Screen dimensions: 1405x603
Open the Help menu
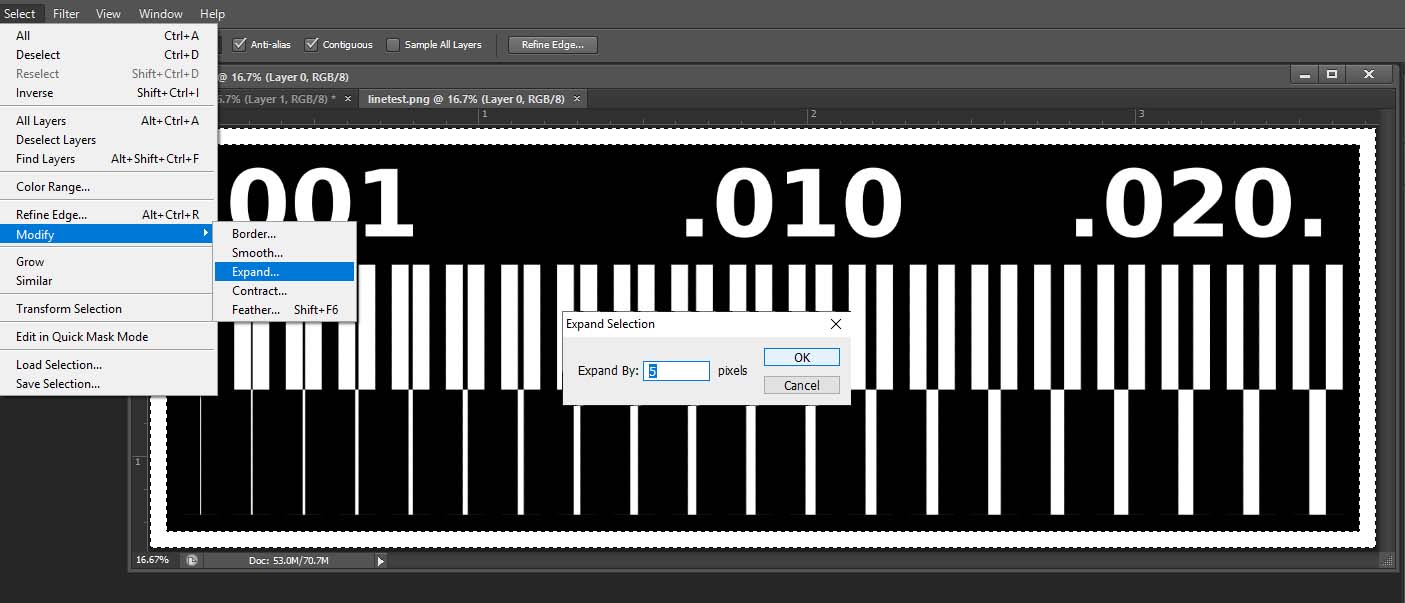[x=212, y=14]
